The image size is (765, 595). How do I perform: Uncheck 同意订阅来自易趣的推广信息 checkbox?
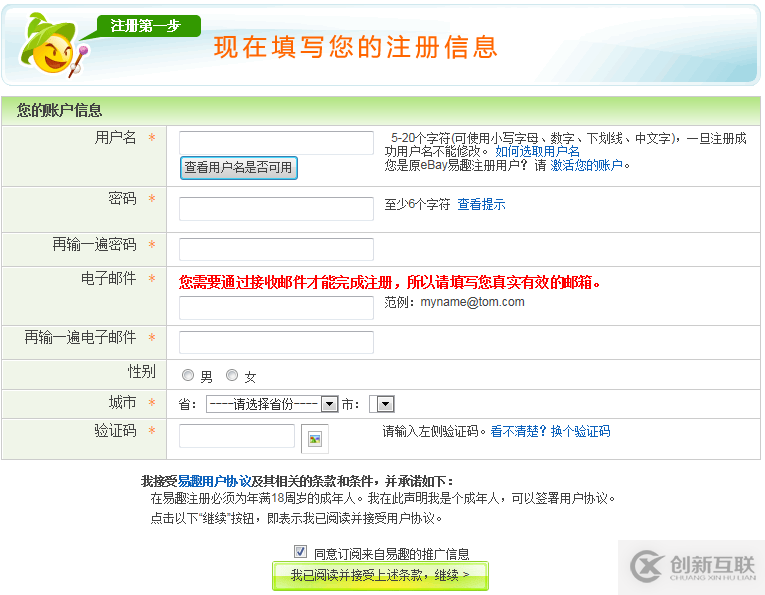300,552
